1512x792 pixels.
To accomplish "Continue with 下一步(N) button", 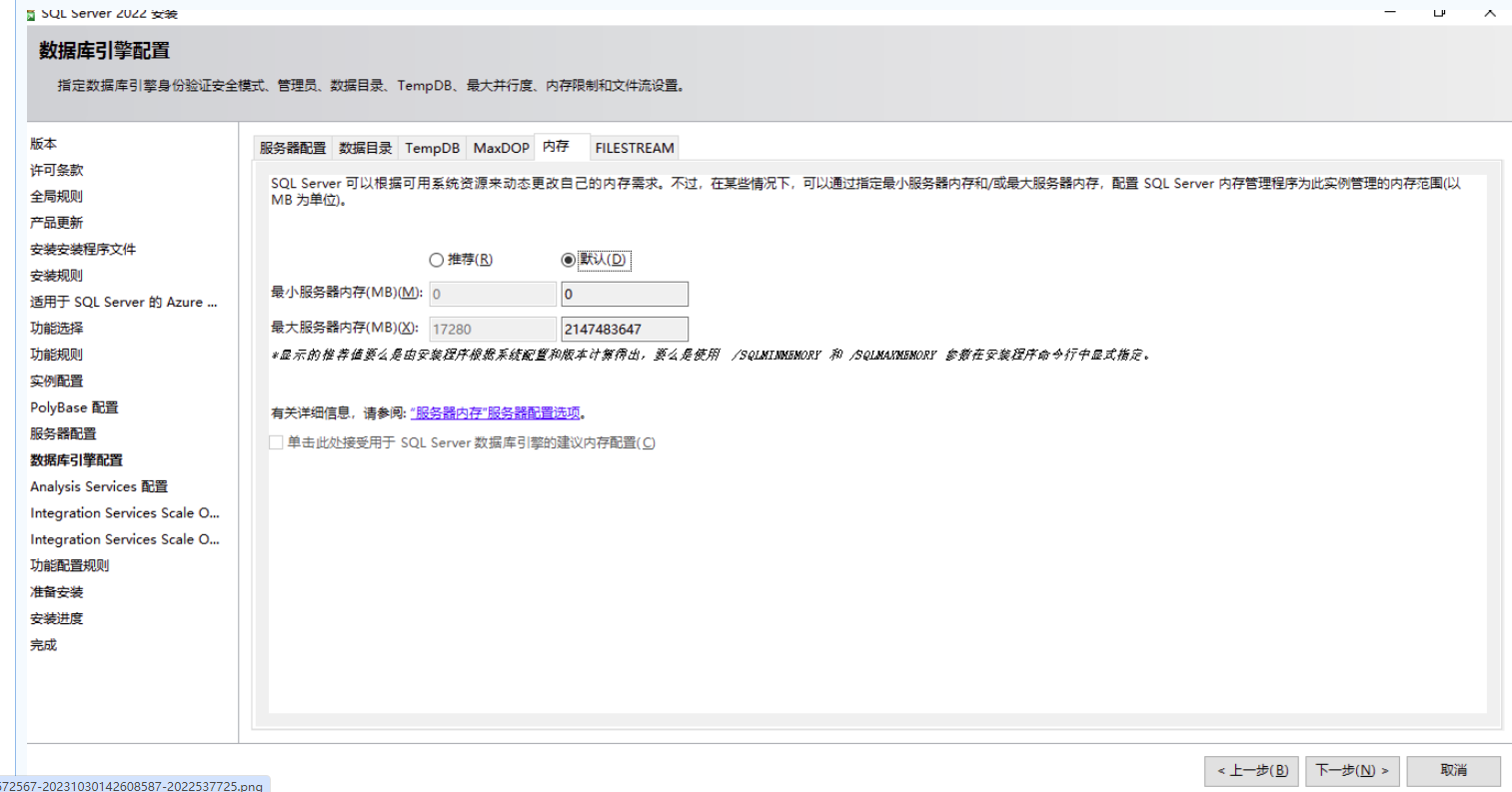I will click(1352, 771).
